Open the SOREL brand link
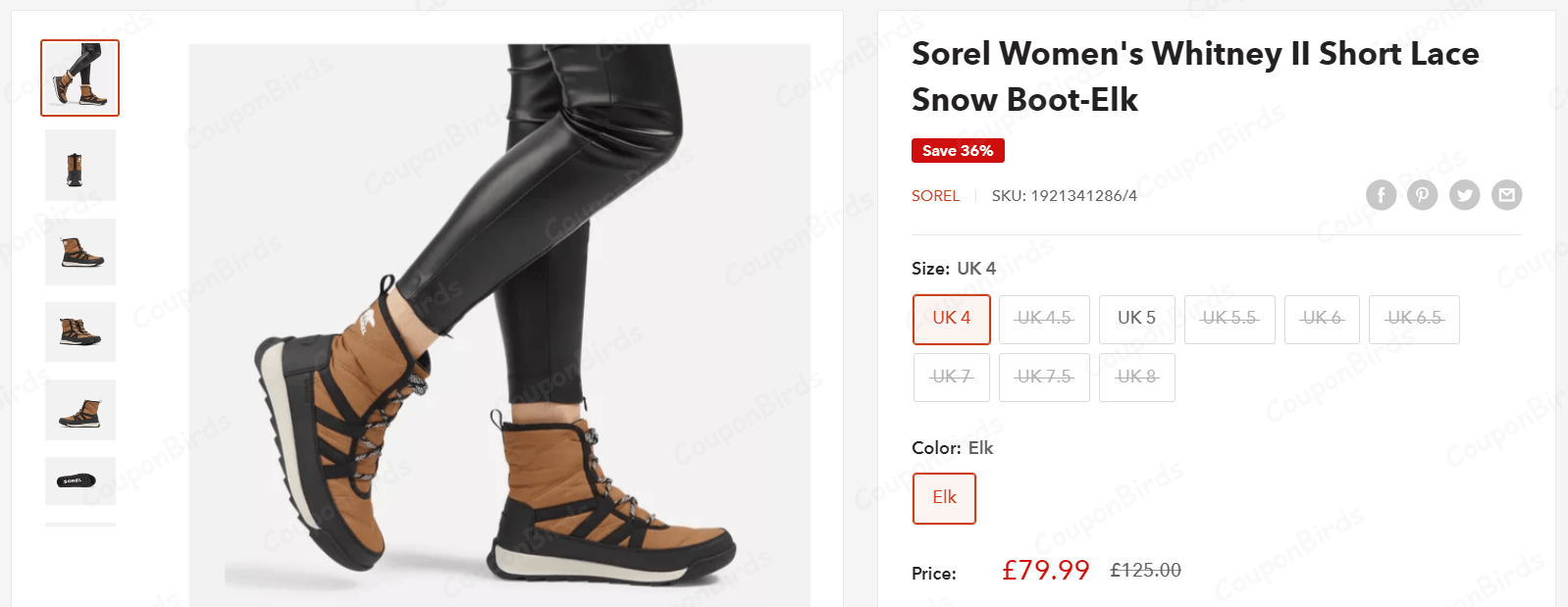Image resolution: width=1568 pixels, height=607 pixels. coord(935,195)
